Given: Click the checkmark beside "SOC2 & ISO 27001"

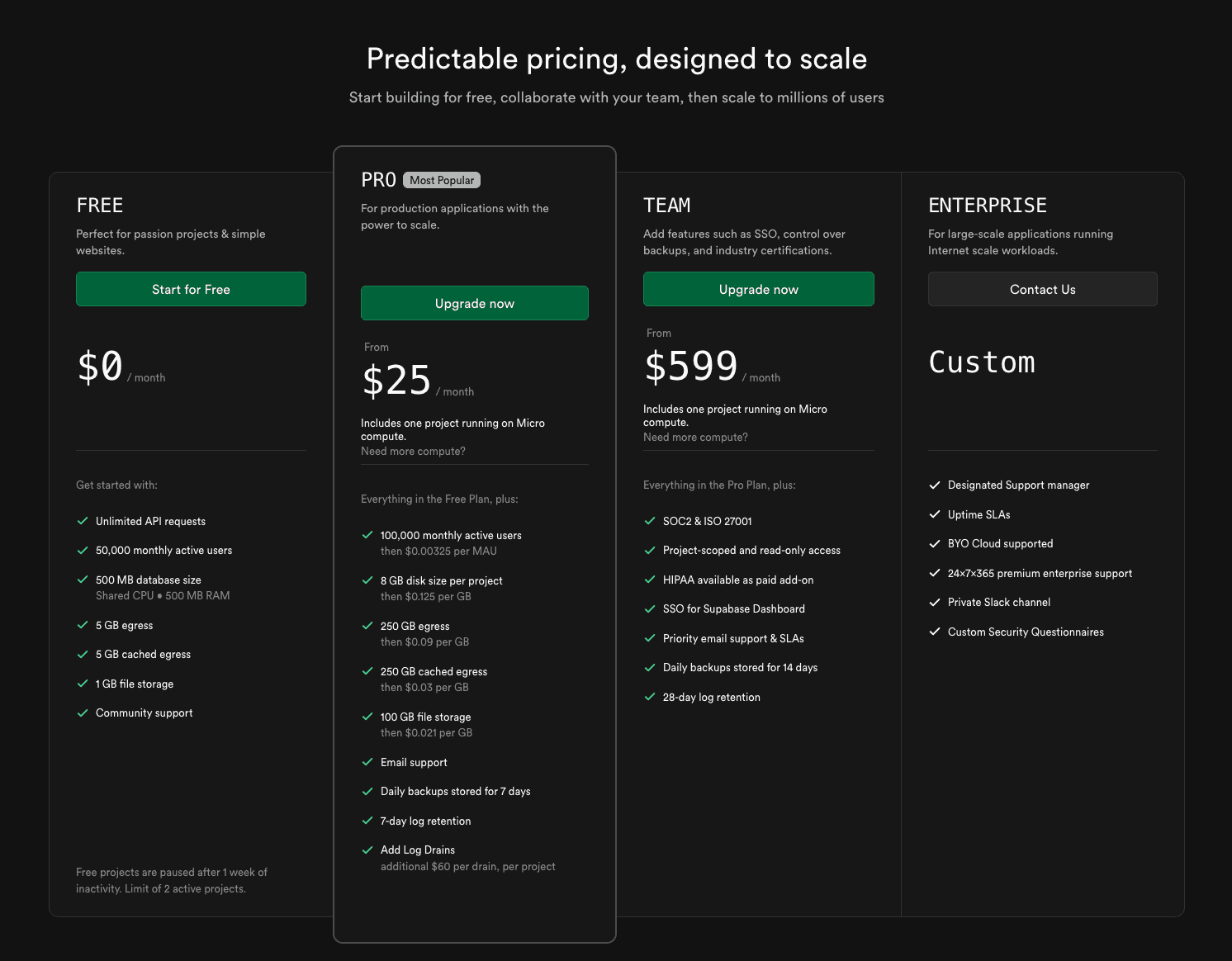Looking at the screenshot, I should [649, 521].
